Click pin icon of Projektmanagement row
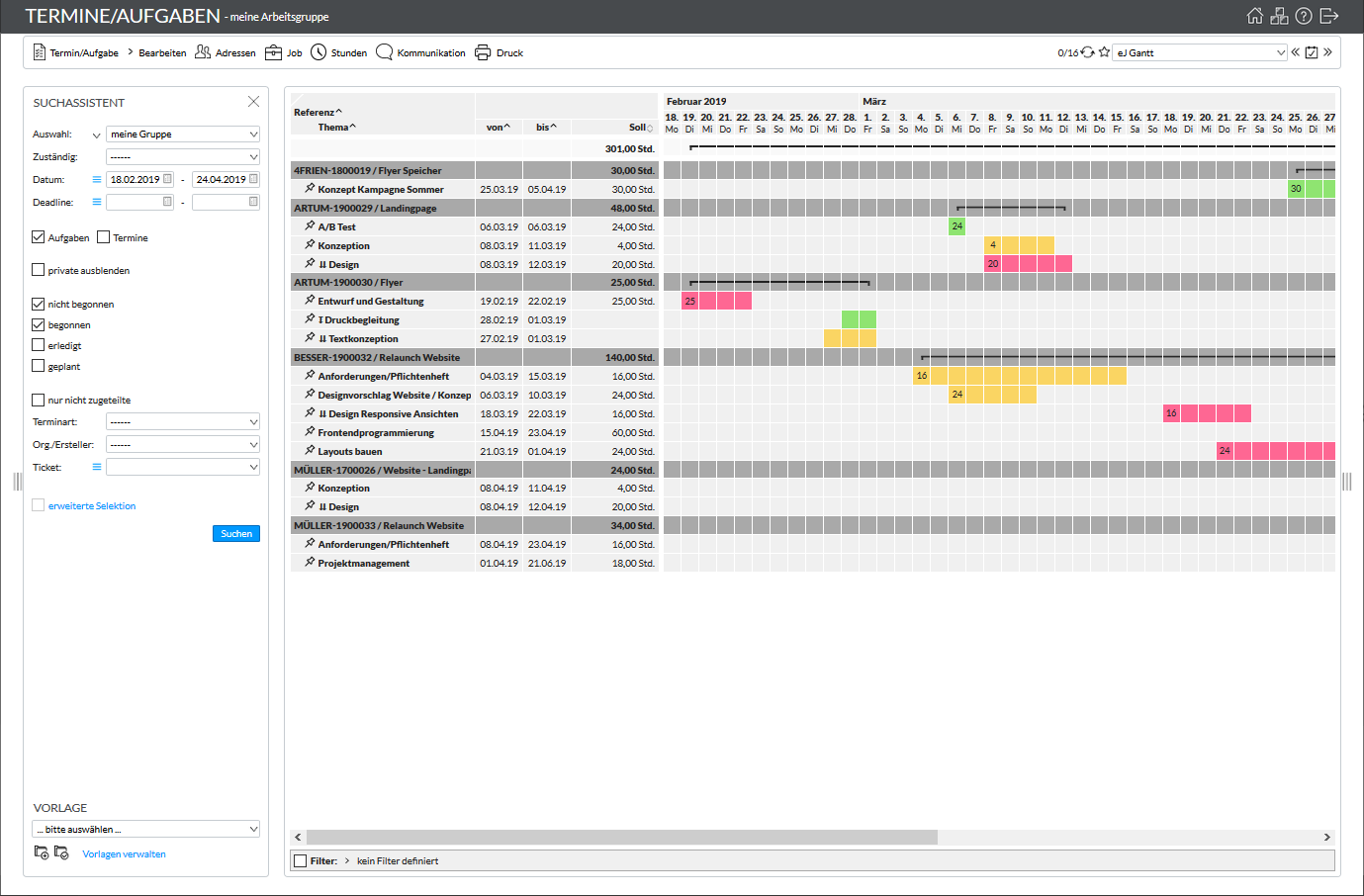The image size is (1364, 896). coord(310,562)
